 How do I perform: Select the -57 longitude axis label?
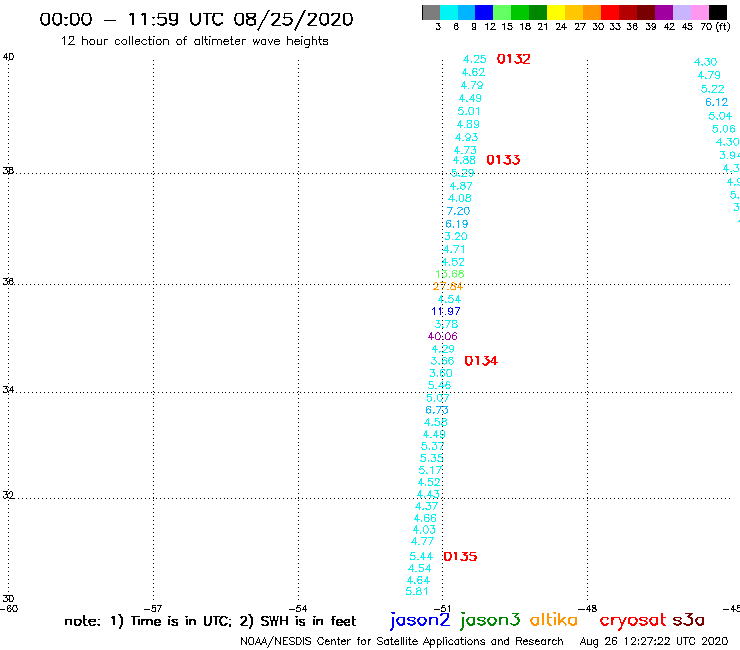[x=153, y=609]
